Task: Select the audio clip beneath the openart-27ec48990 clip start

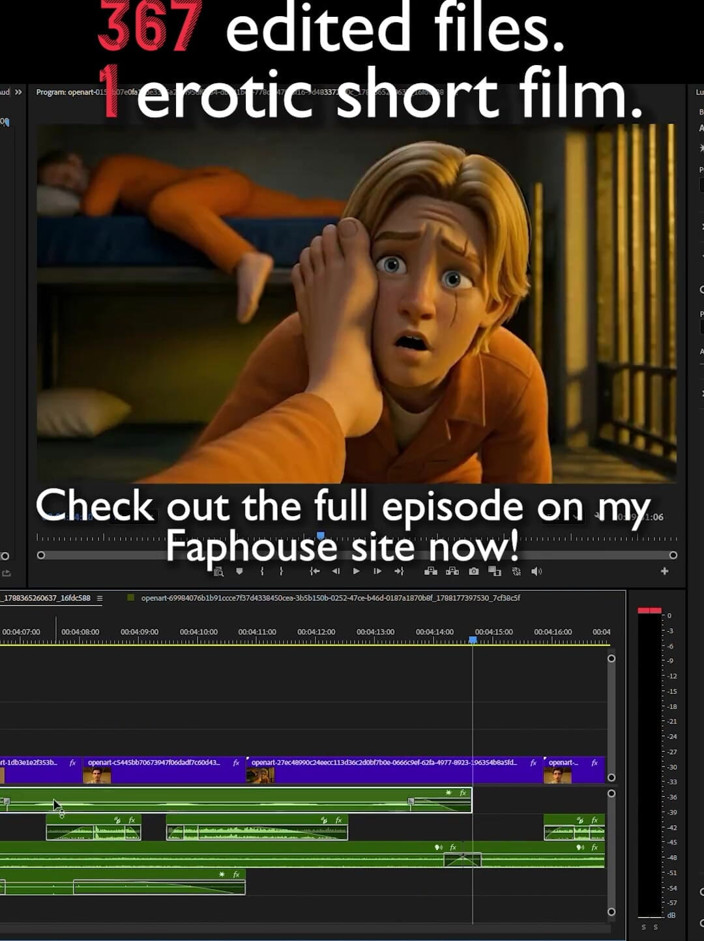Action: [257, 827]
